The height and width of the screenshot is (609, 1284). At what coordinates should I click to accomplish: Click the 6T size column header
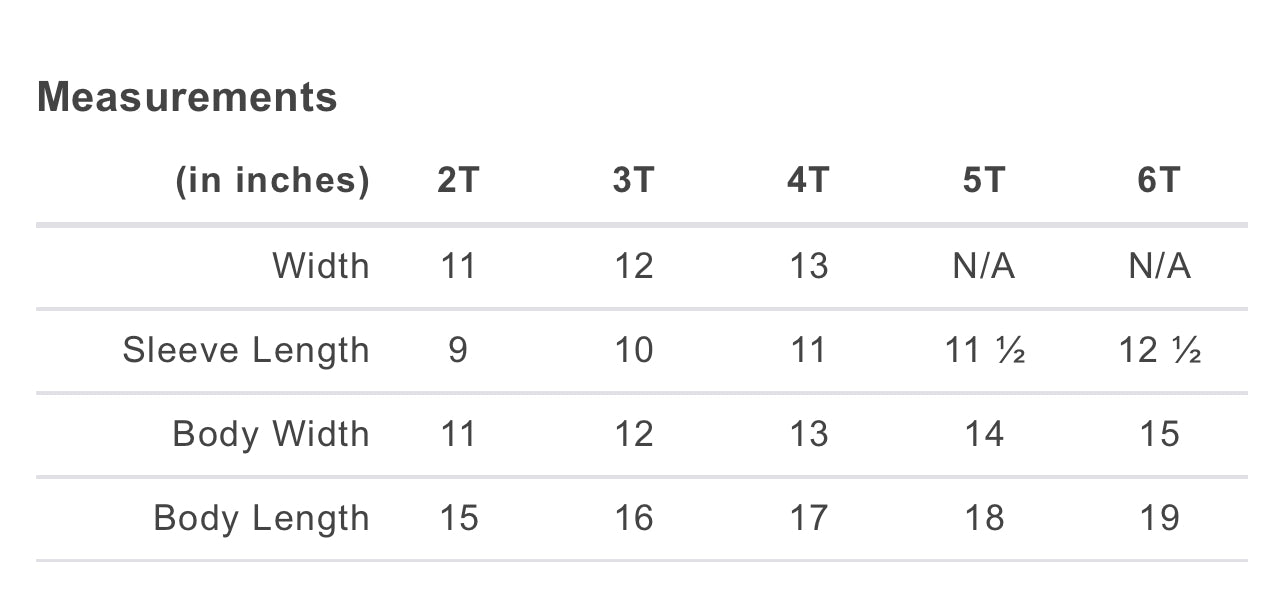click(x=1159, y=180)
